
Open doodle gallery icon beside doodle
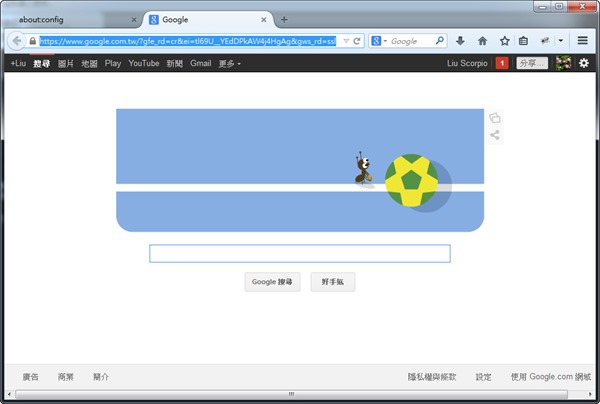(495, 118)
